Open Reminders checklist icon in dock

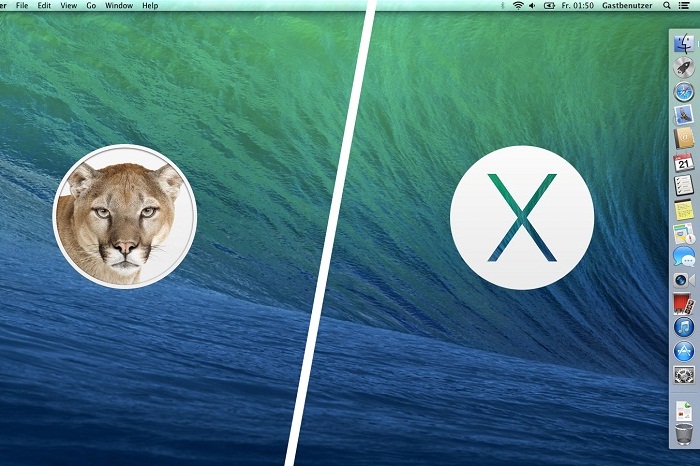tap(684, 186)
